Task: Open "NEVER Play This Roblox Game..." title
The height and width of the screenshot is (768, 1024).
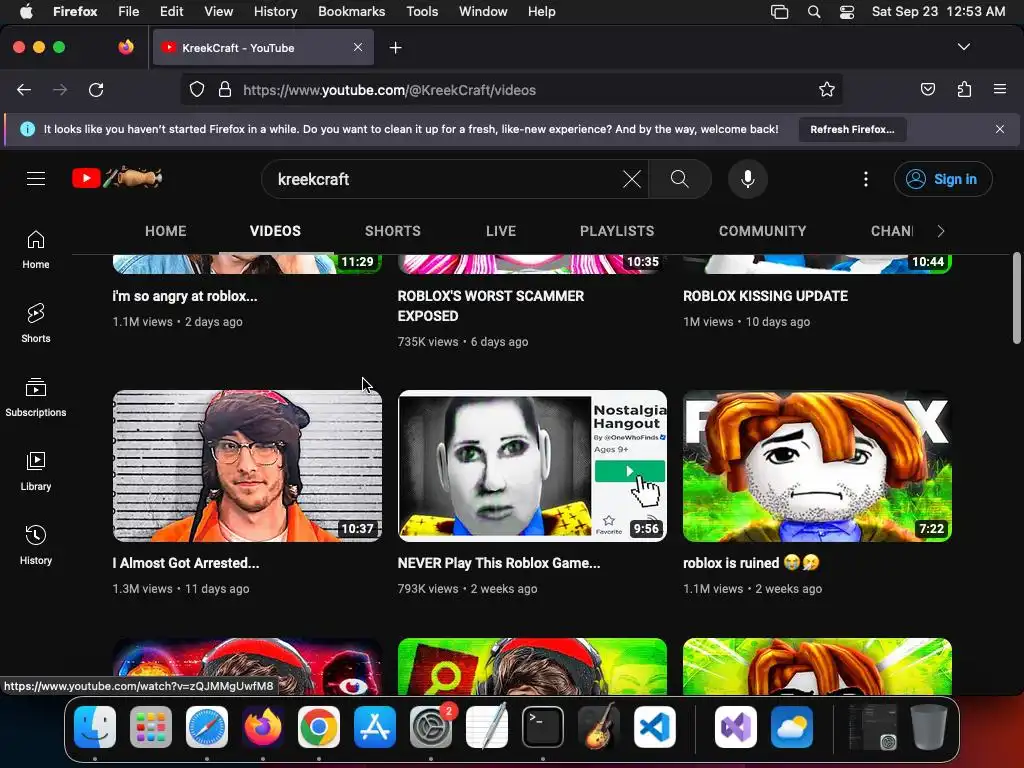Action: tap(499, 563)
